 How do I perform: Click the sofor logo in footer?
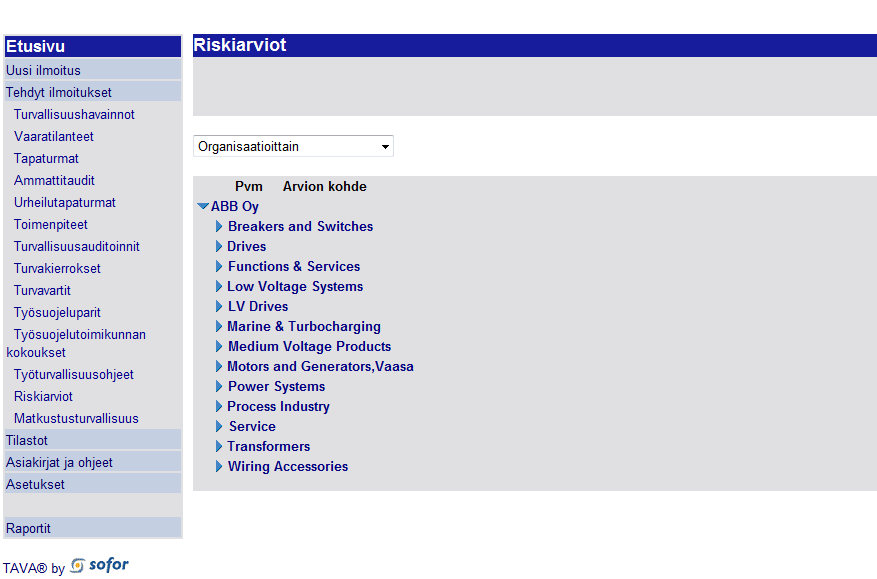[100, 566]
